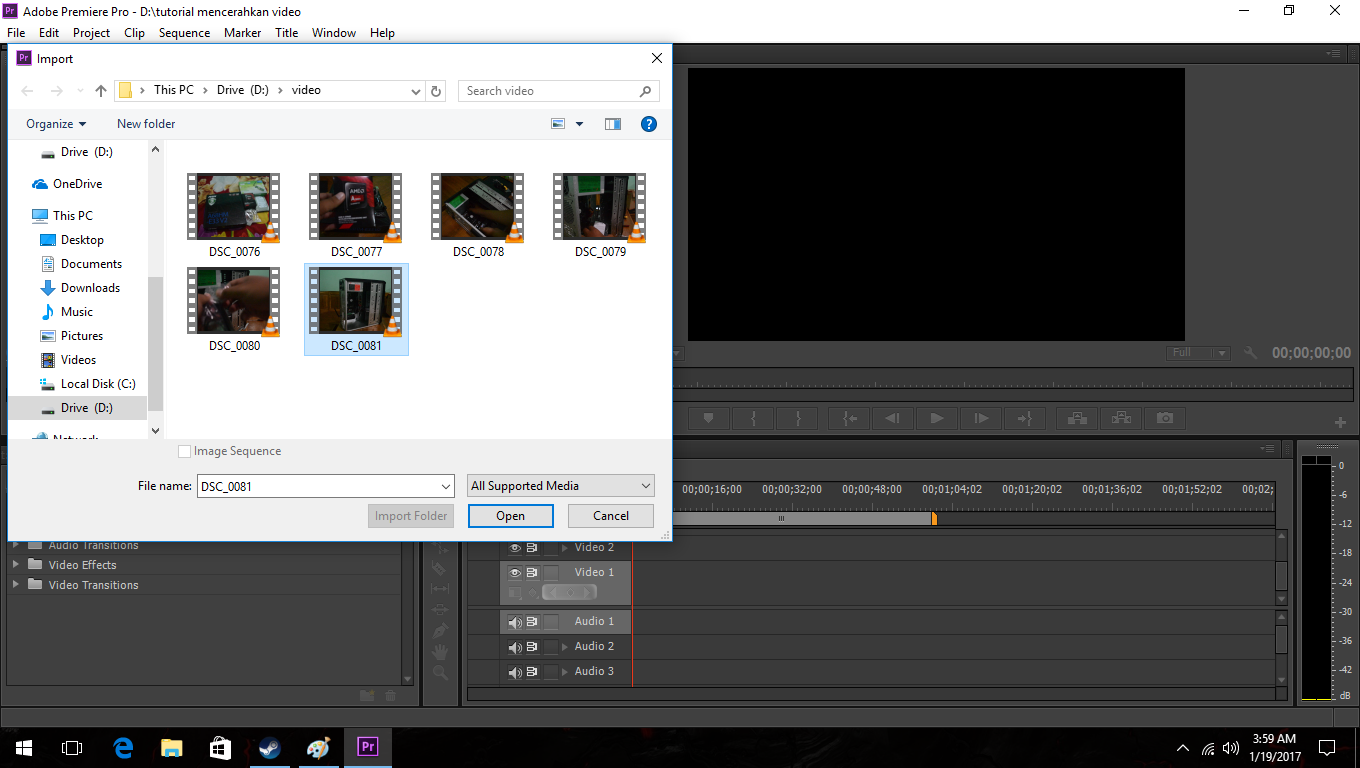This screenshot has height=768, width=1360.
Task: Cancel the Import dialog
Action: (611, 516)
